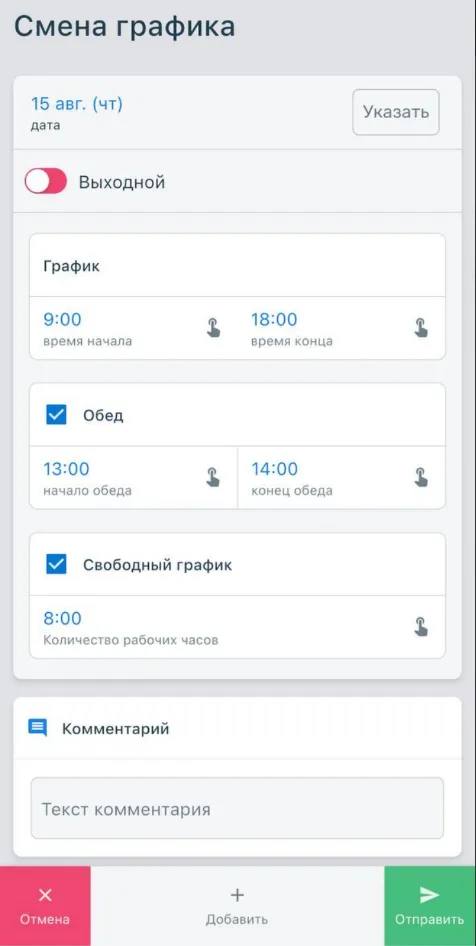Screen dimensions: 476x946
Task: Tap the hand icon for working hours 8:00
Action: coord(421,627)
